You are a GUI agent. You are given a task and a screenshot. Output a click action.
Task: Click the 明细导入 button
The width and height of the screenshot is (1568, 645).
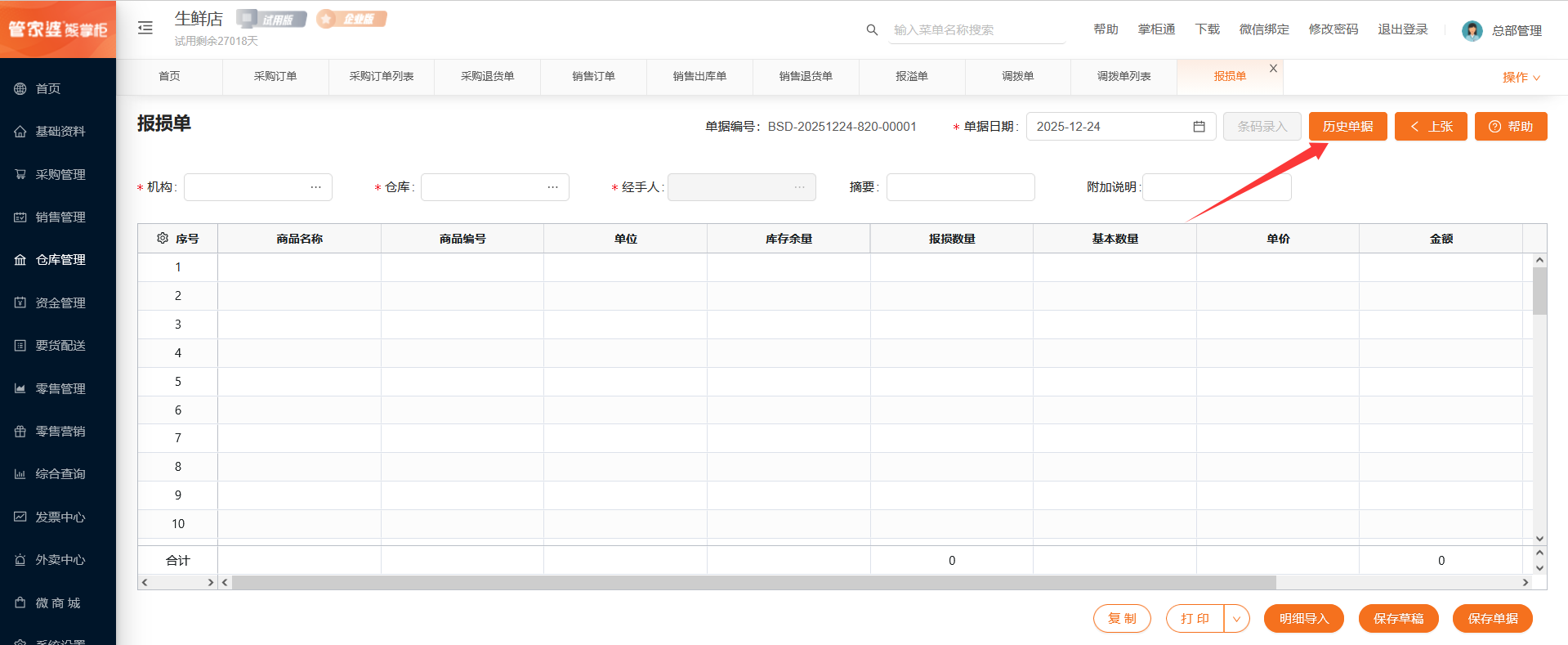[1304, 619]
